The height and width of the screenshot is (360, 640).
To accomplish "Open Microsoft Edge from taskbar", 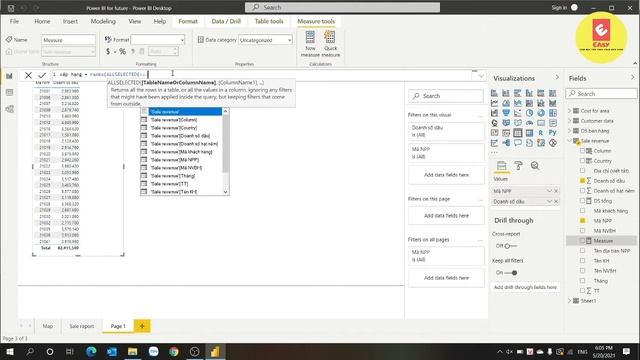I will (91, 351).
